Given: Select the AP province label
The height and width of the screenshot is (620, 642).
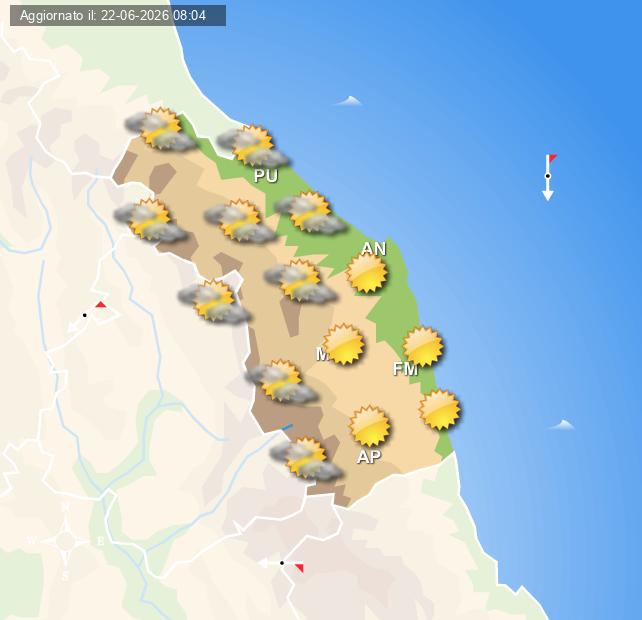Looking at the screenshot, I should pos(369,457).
